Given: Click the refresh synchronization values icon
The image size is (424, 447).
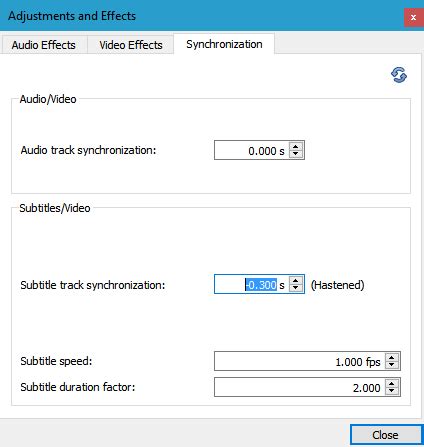Looking at the screenshot, I should click(x=399, y=75).
